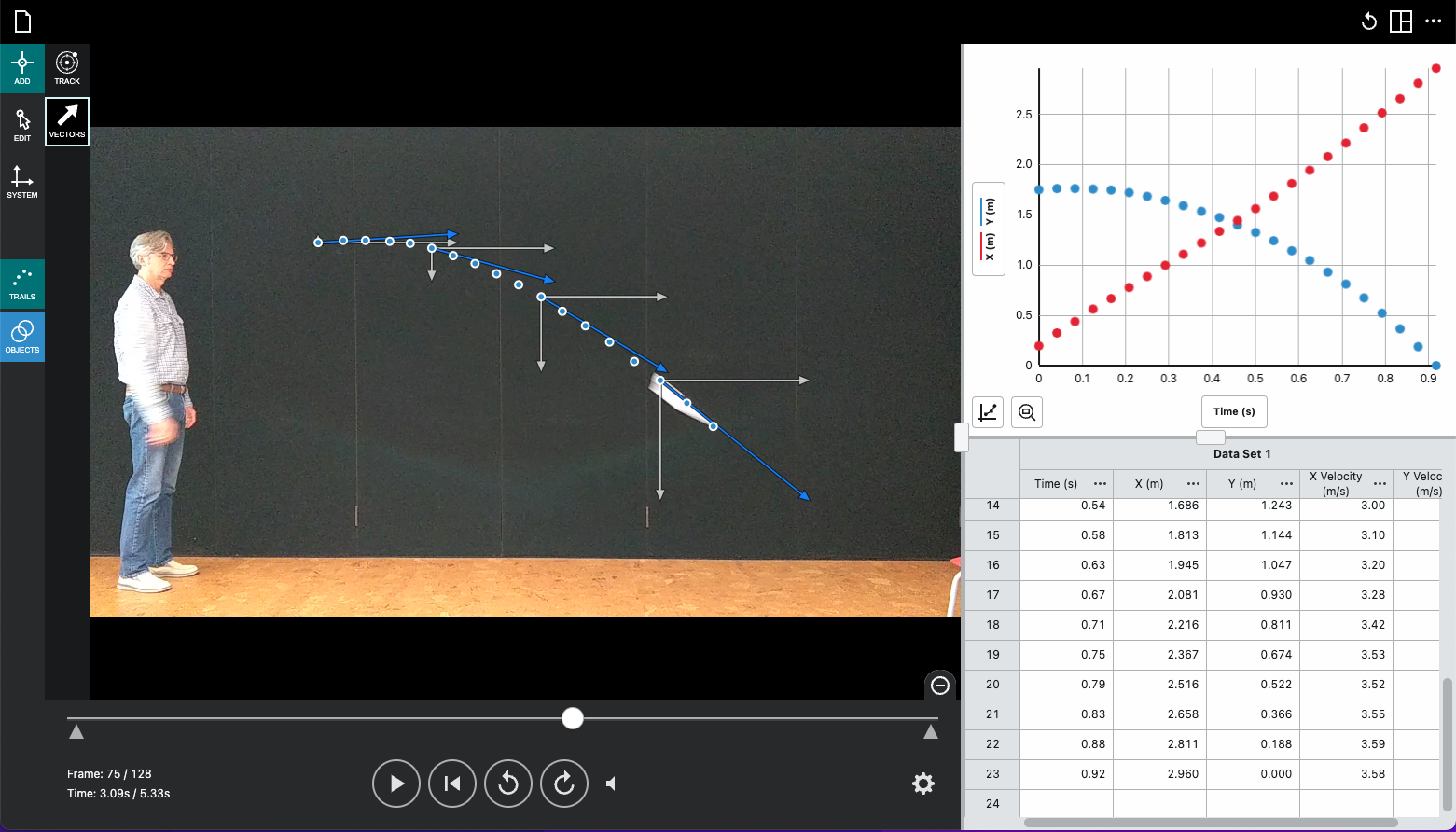
Task: Open video settings gear
Action: coord(922,783)
